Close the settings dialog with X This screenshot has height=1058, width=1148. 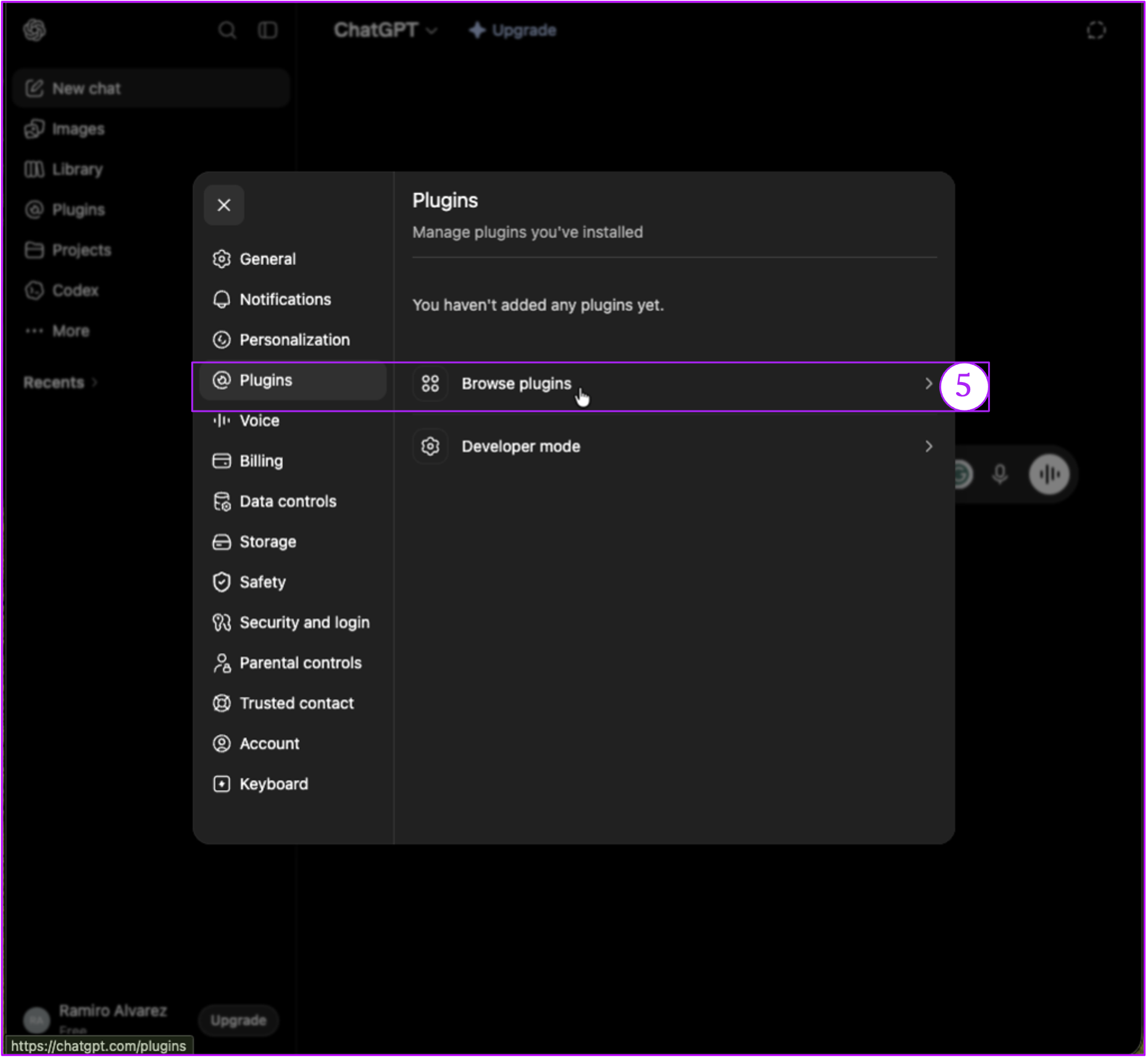[x=224, y=205]
